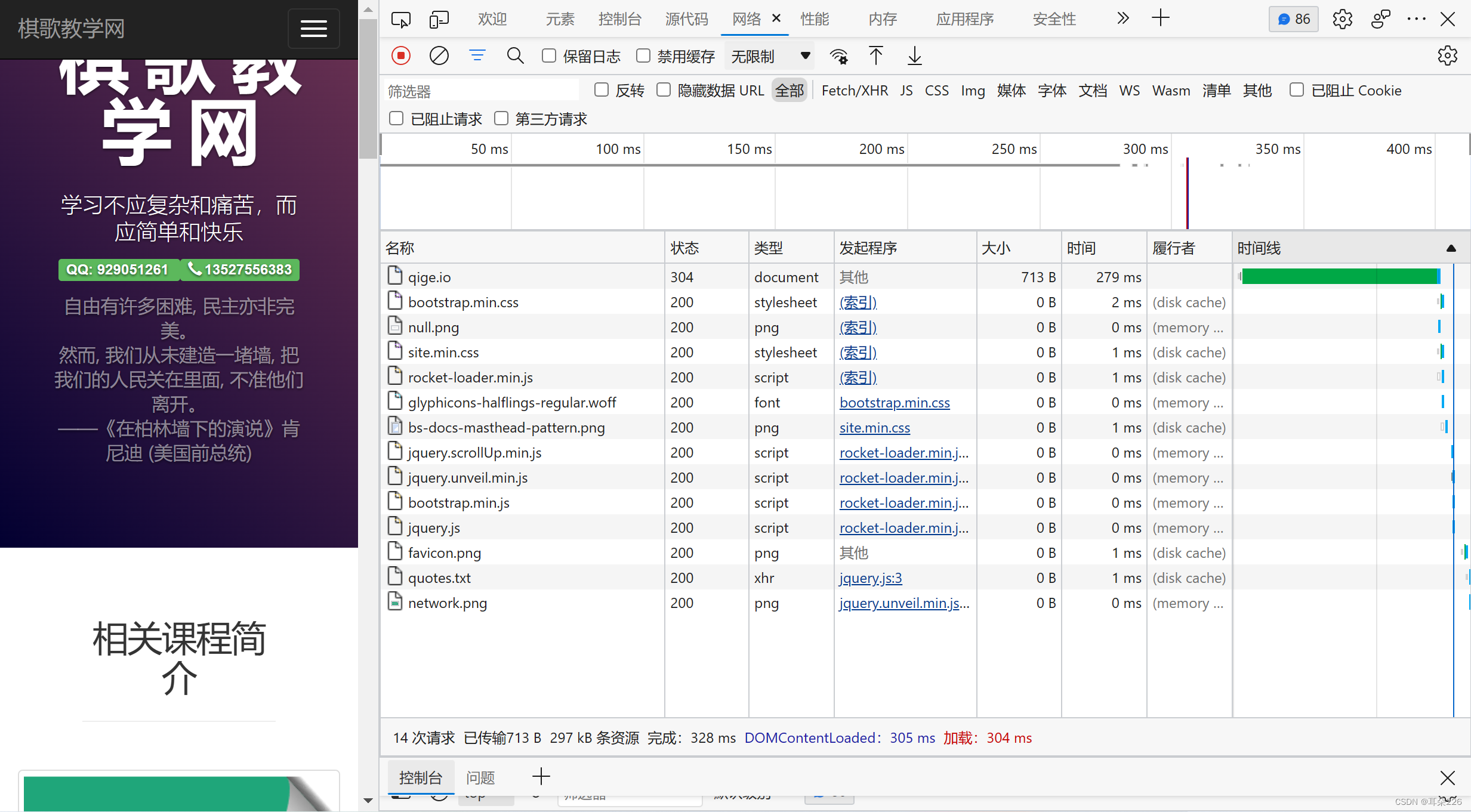Close the Network tab
1471x812 pixels.
(x=776, y=18)
